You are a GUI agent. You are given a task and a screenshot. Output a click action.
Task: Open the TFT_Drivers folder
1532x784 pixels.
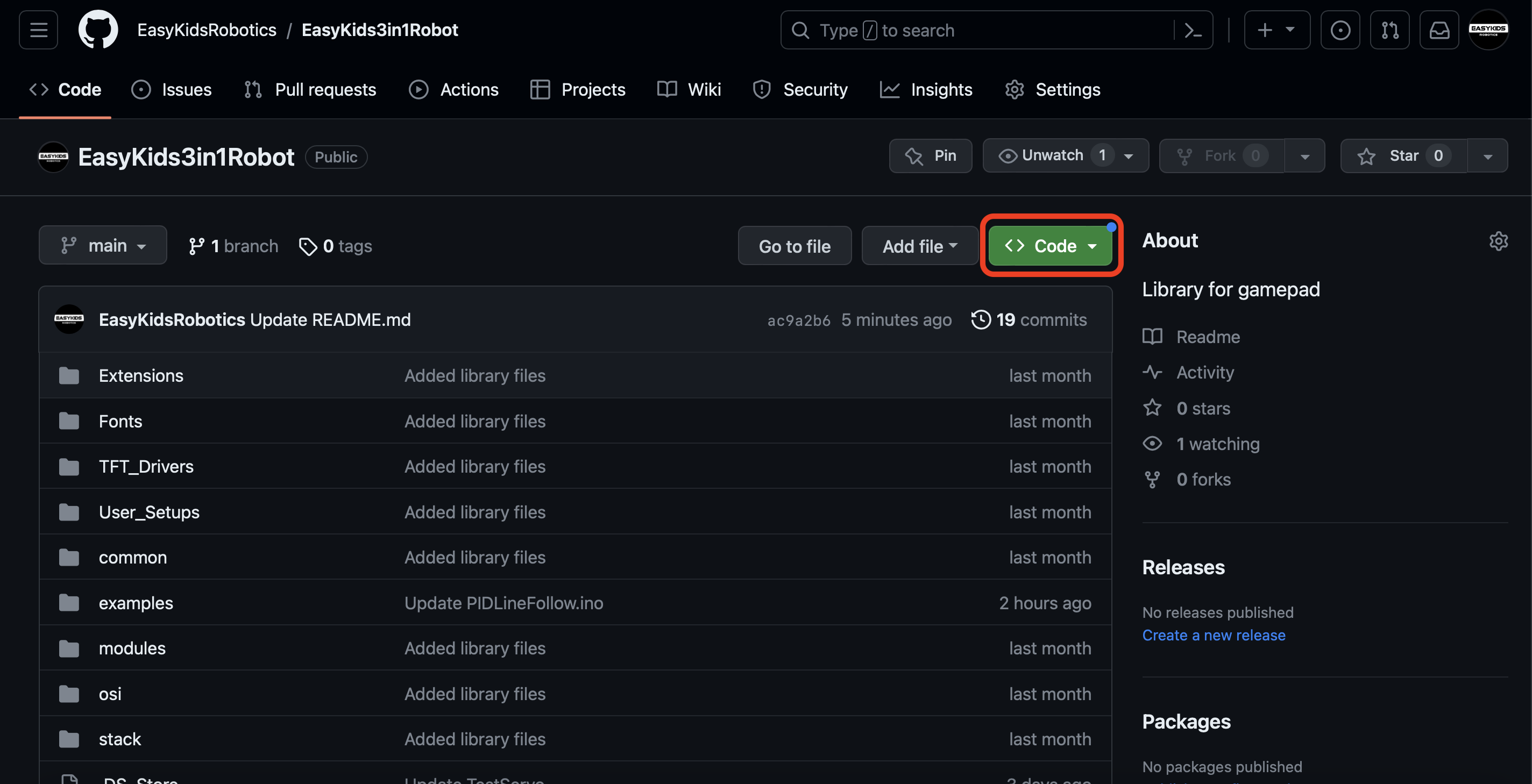tap(146, 467)
